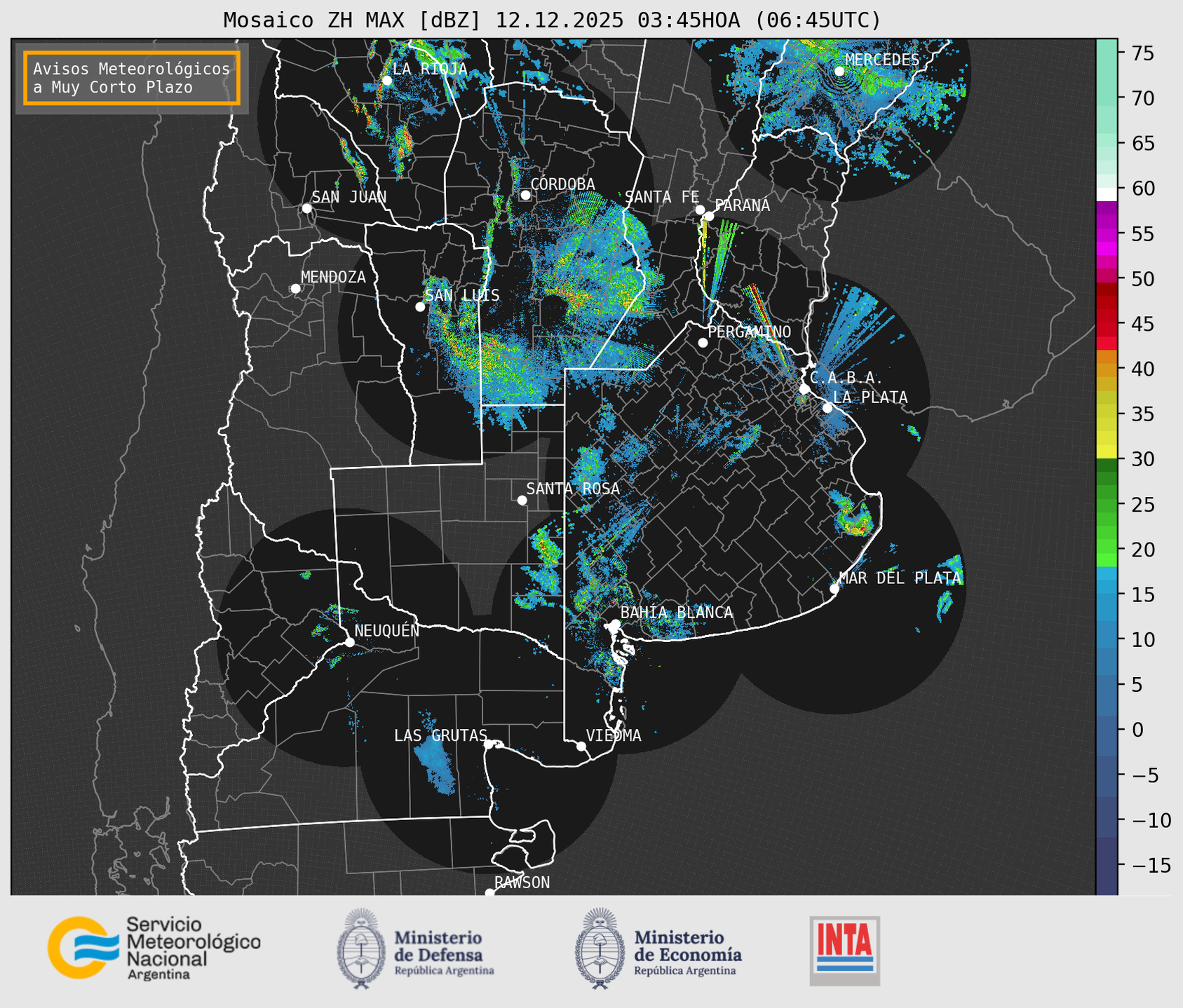Click the SANTA ROSA marker dot
Image resolution: width=1183 pixels, height=1008 pixels.
(x=522, y=500)
